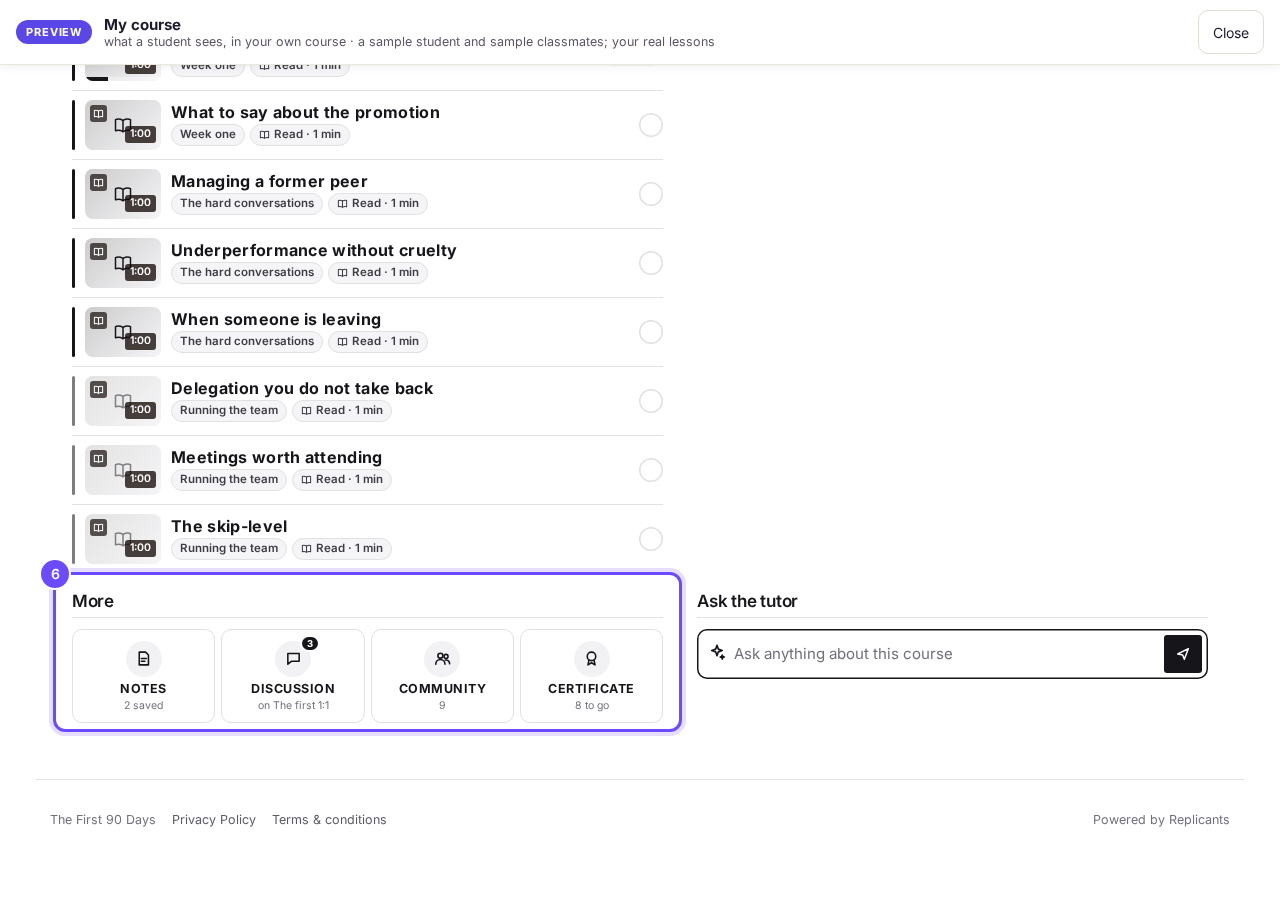The image size is (1280, 900).
Task: Select the "Underperformance without cruelty" lesson thumbnail
Action: (123, 263)
